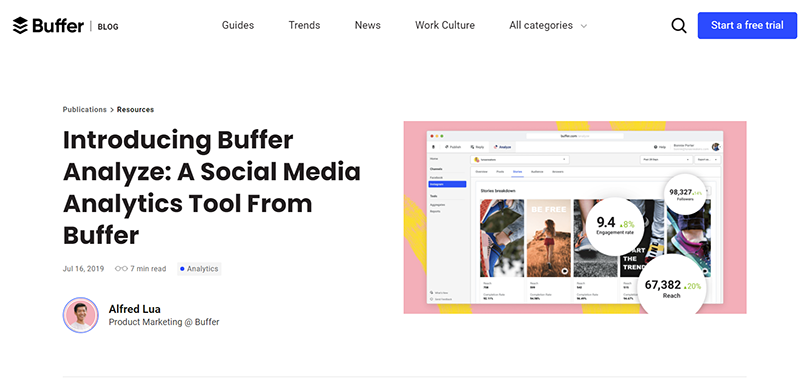Click the BLOG label beside the logo

tap(108, 27)
